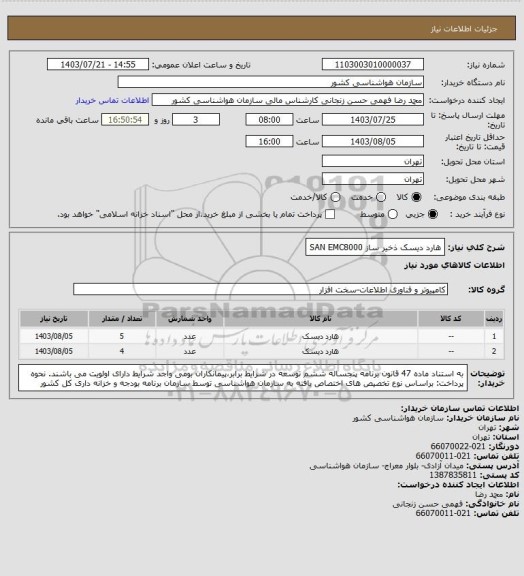524x576 pixels.
Task: Click the validity time field 16:00
Action: tap(269, 141)
